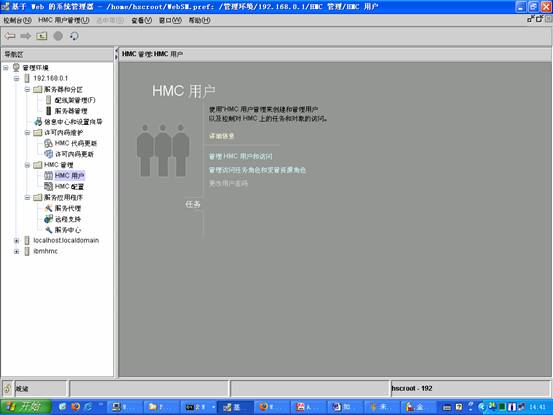Screen dimensions: 553x415
Task: Select the HMC 配置 tree item
Action: tap(69, 187)
